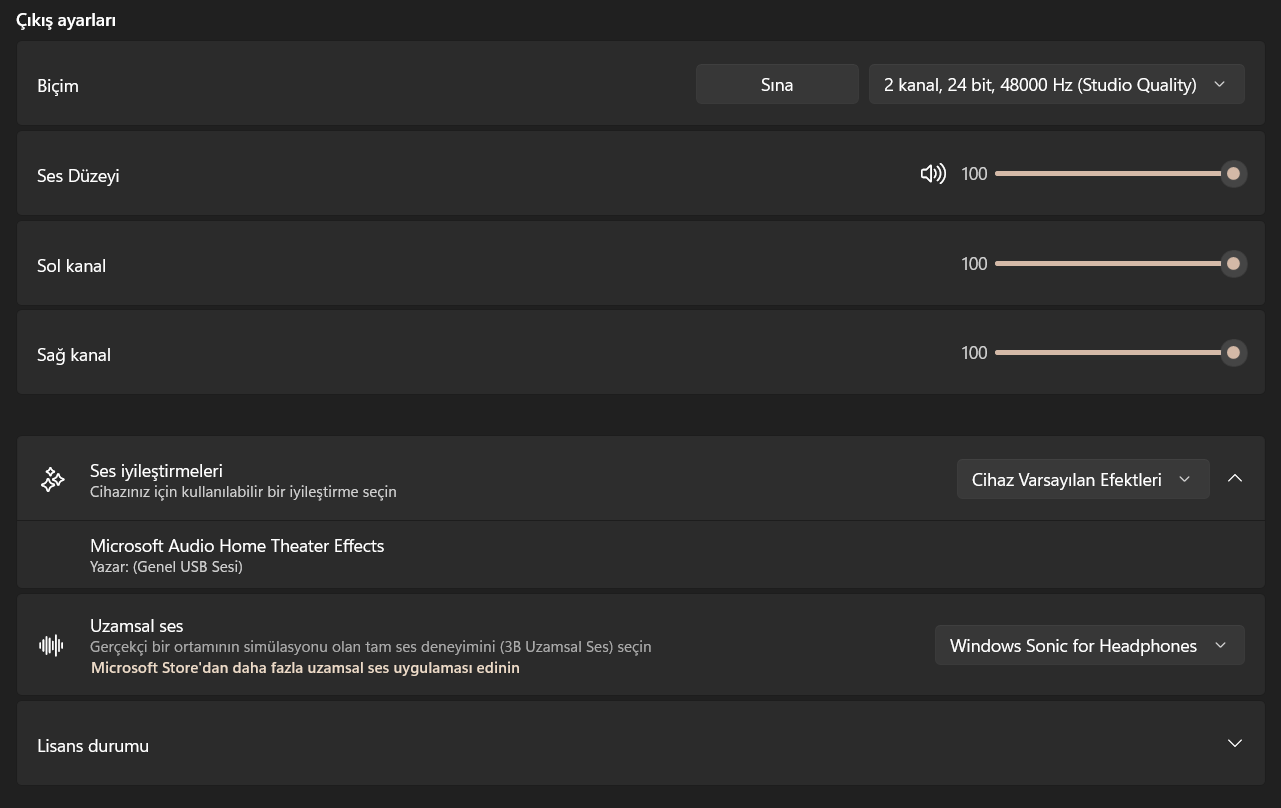Screen dimensions: 1281x808
Task: Click the Sağ kanal slider handle
Action: pyautogui.click(x=1233, y=353)
